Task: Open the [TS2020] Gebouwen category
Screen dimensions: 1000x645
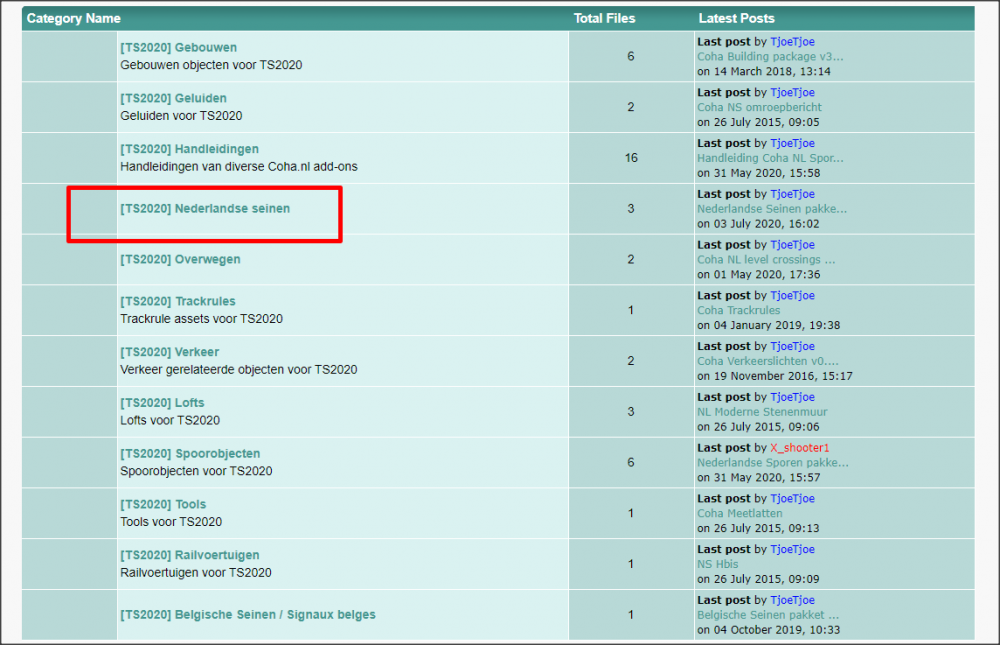Action: tap(178, 48)
